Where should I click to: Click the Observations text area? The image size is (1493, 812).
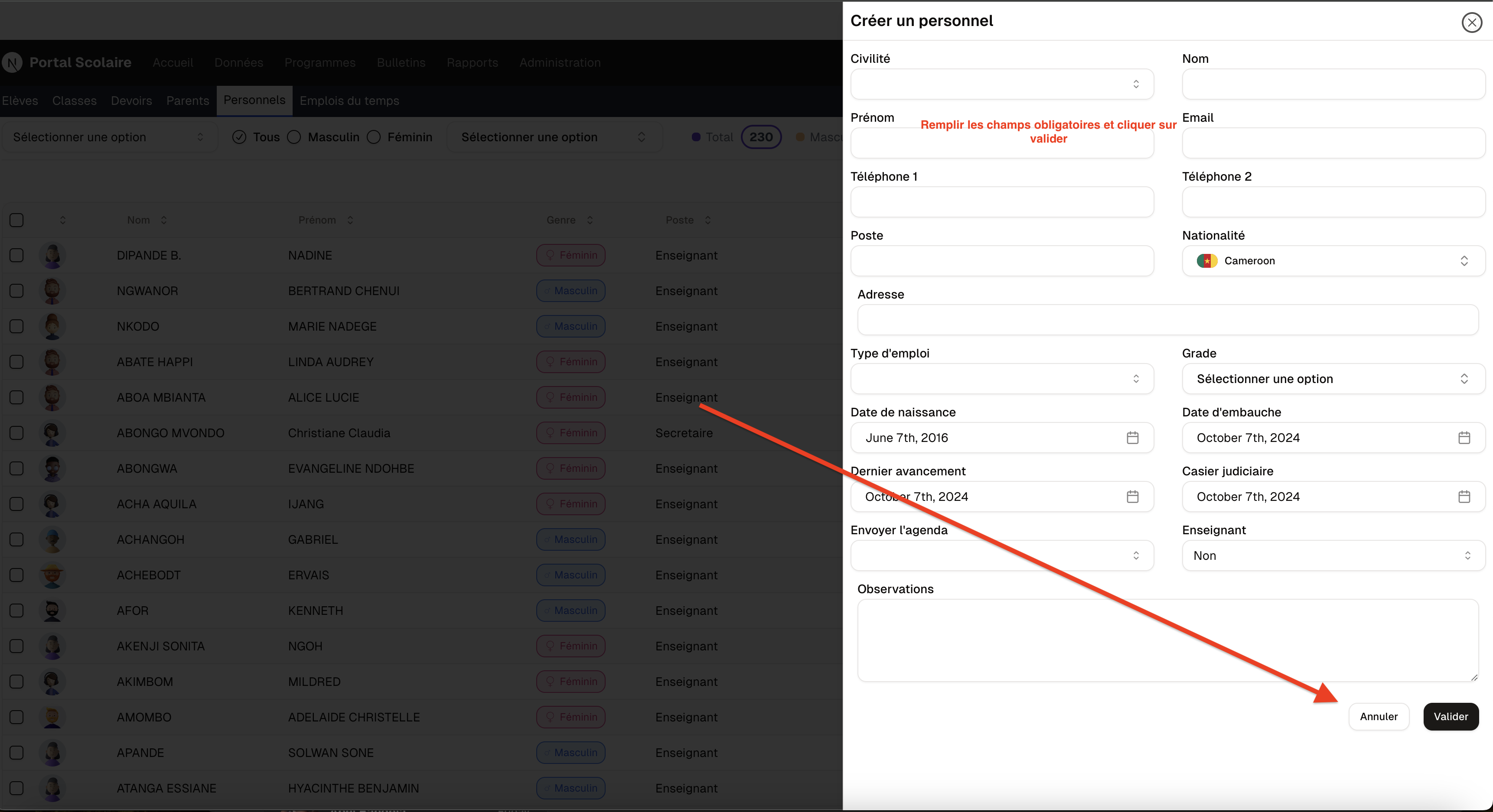1168,640
